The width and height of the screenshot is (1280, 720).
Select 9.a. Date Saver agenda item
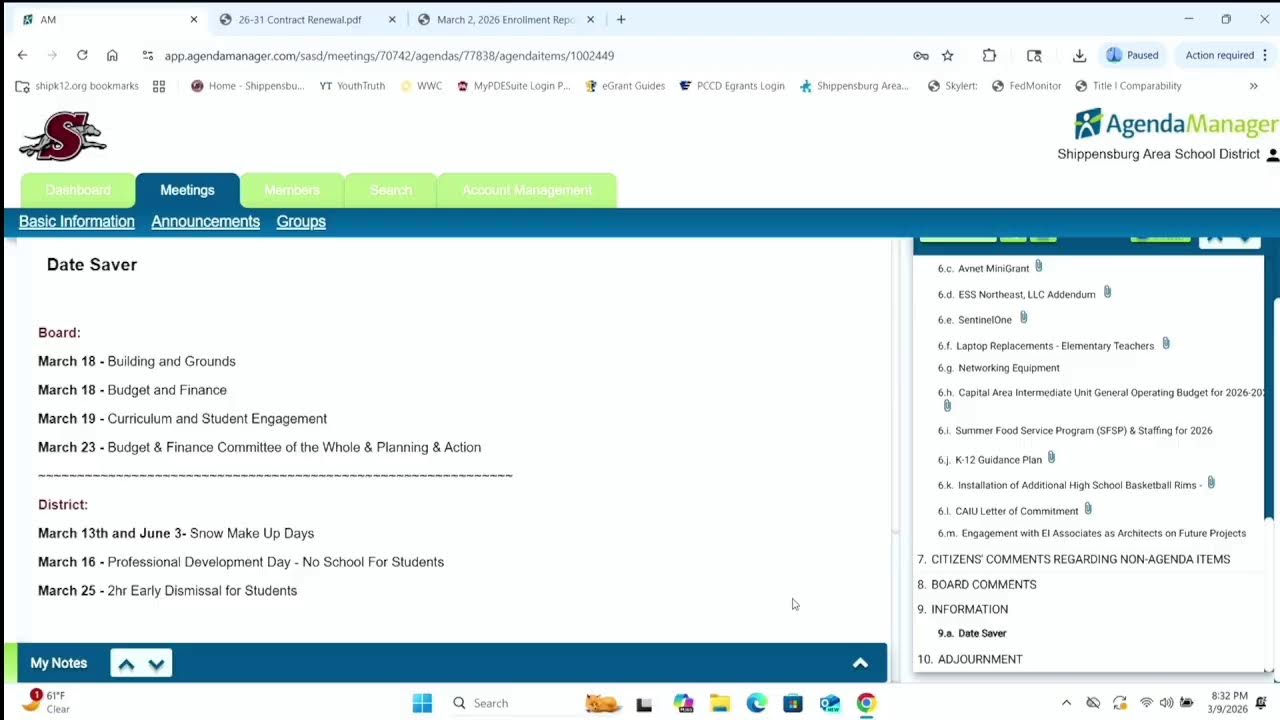click(972, 634)
